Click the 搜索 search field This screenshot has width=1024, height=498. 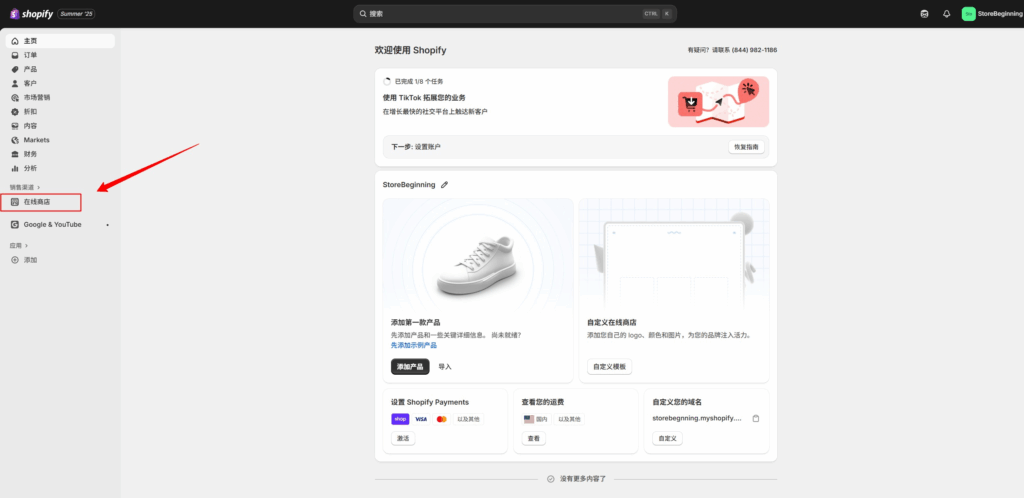pos(500,14)
